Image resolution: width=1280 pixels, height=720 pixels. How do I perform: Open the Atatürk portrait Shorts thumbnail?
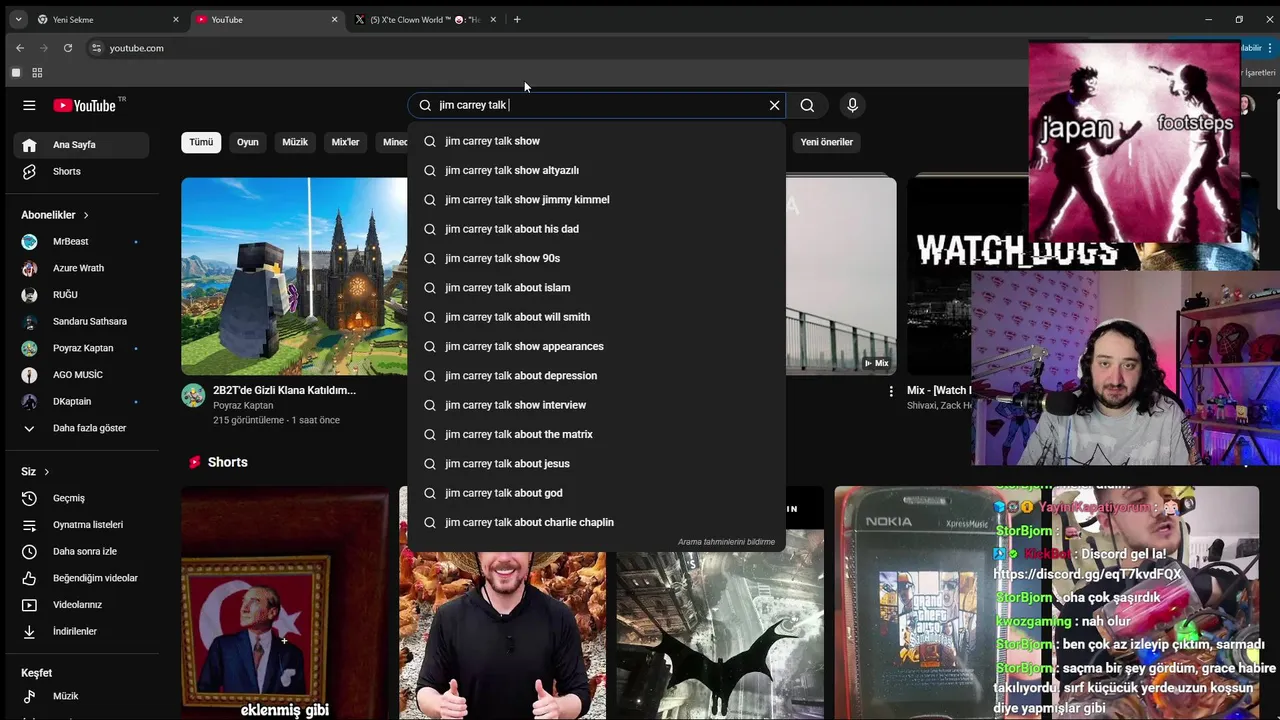point(285,603)
